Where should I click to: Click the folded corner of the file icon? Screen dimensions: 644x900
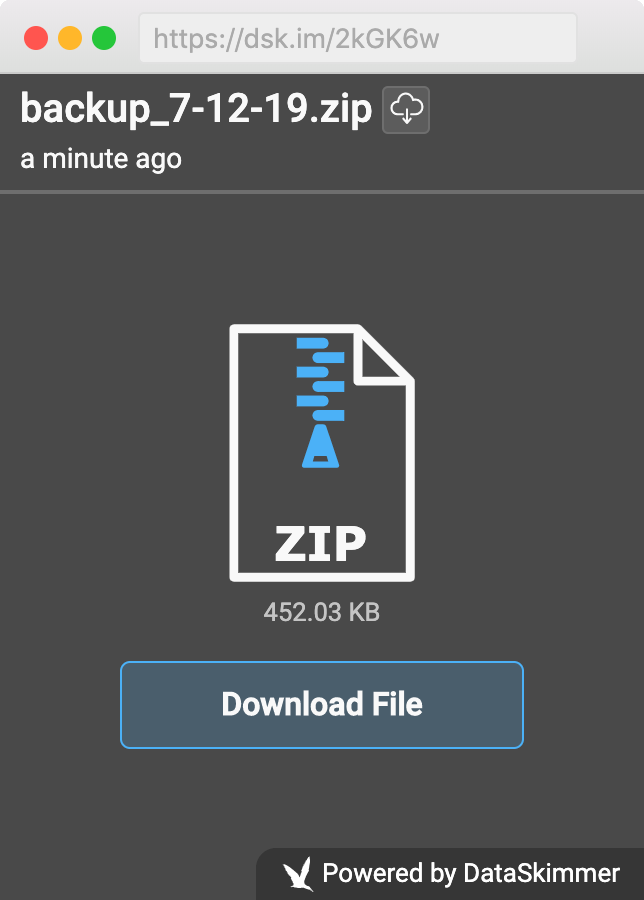pyautogui.click(x=381, y=355)
